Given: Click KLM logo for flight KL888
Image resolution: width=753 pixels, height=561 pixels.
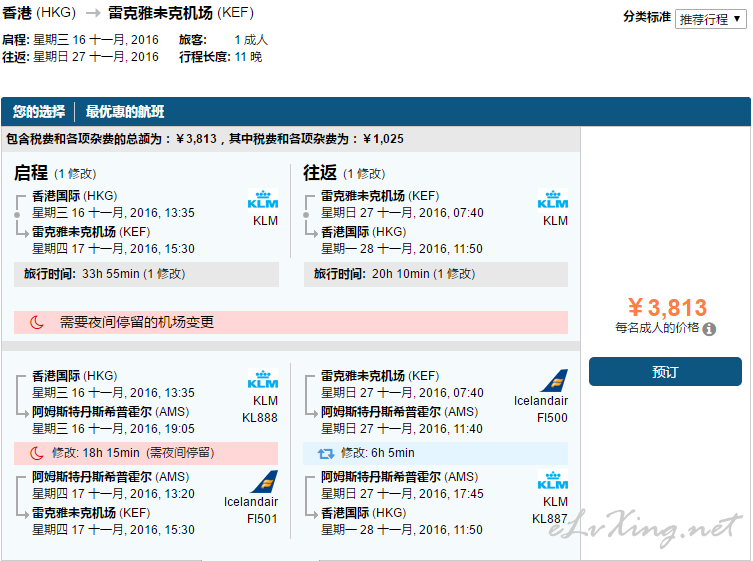Looking at the screenshot, I should (263, 378).
